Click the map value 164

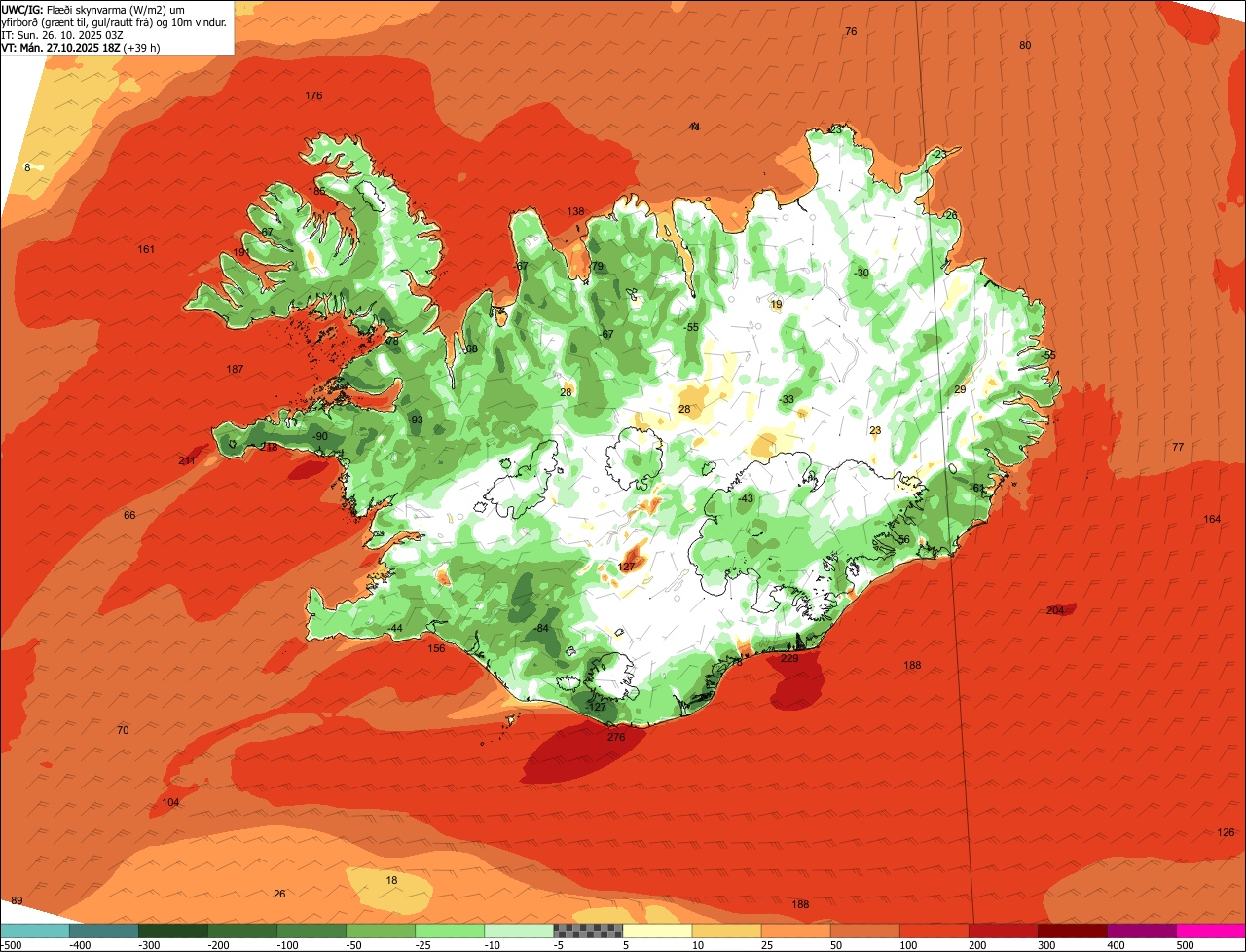[x=1212, y=519]
